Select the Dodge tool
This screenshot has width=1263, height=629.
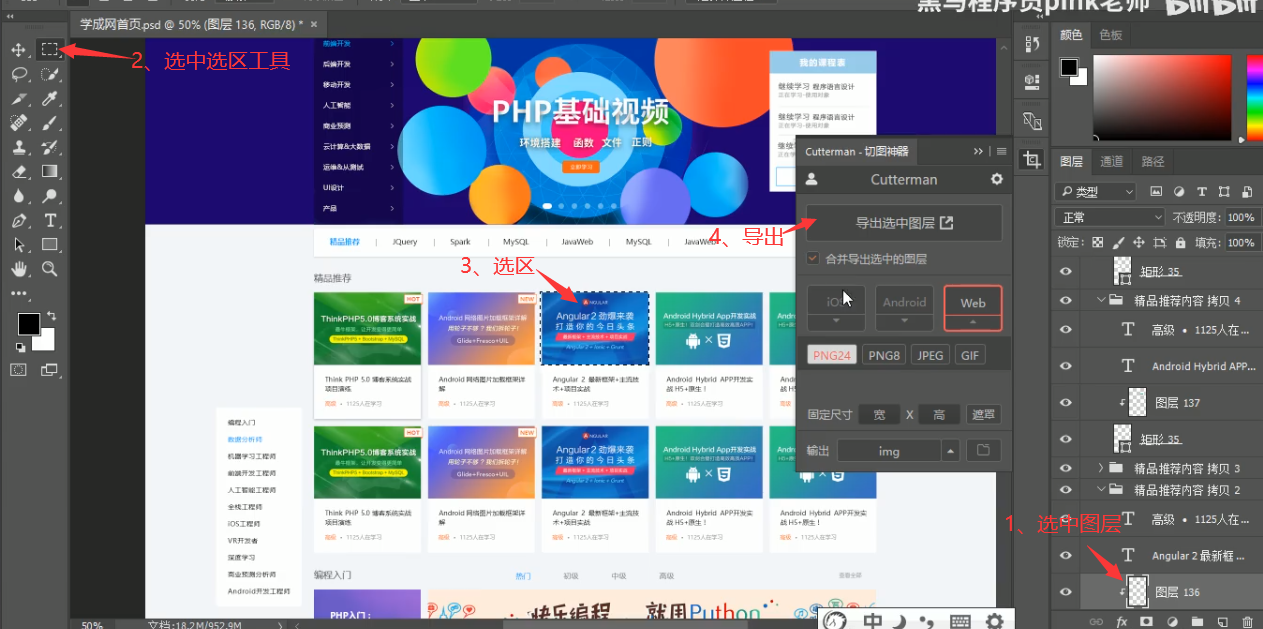coord(49,196)
